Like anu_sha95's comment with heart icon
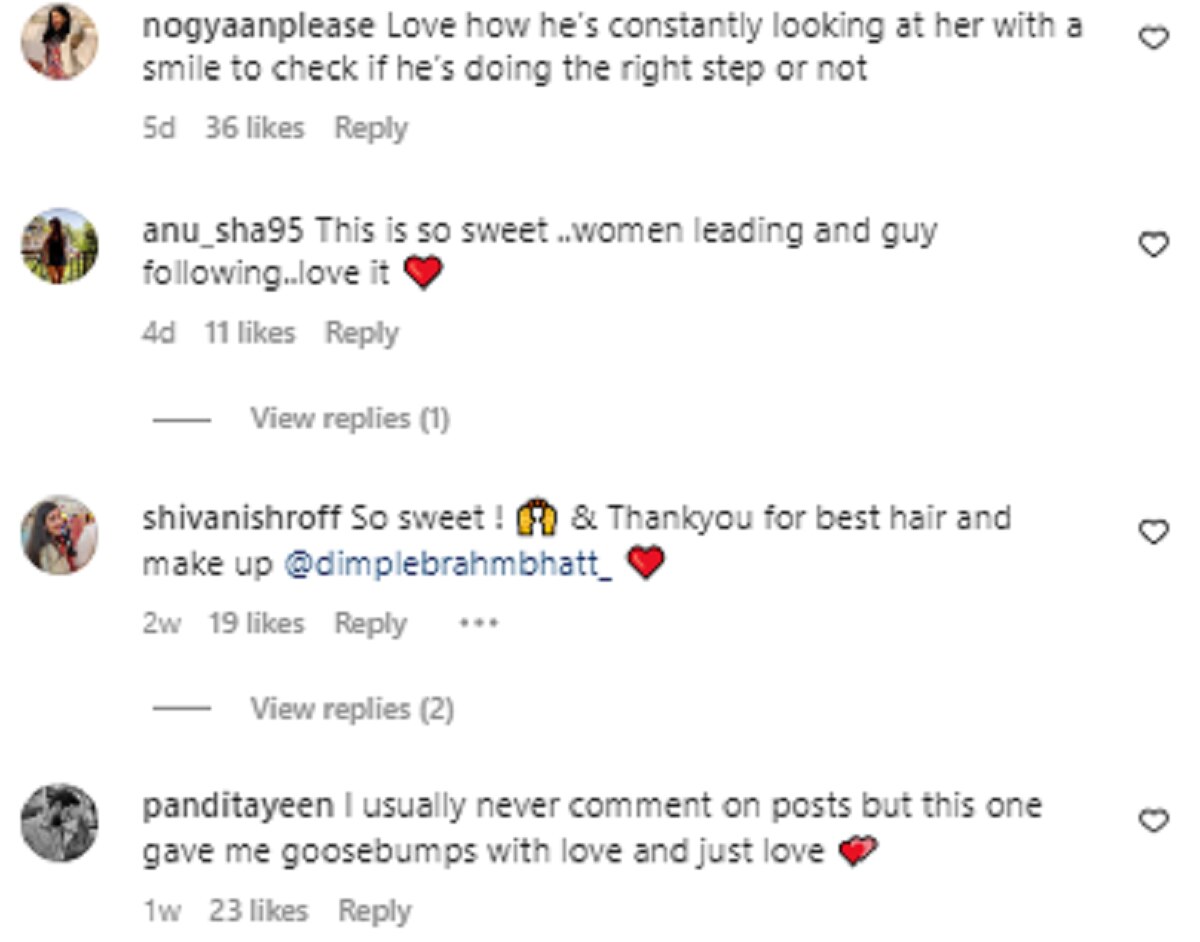The image size is (1200, 942). coord(1155,244)
